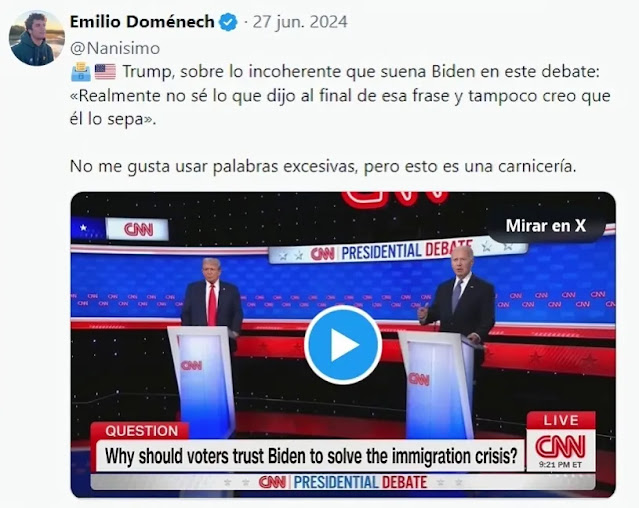Click the "Mirar en X" button
639x508 pixels.
(545, 226)
